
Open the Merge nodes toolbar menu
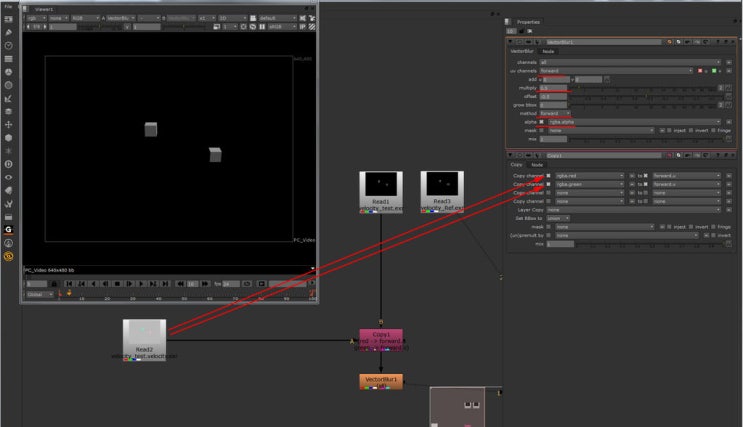coord(8,111)
